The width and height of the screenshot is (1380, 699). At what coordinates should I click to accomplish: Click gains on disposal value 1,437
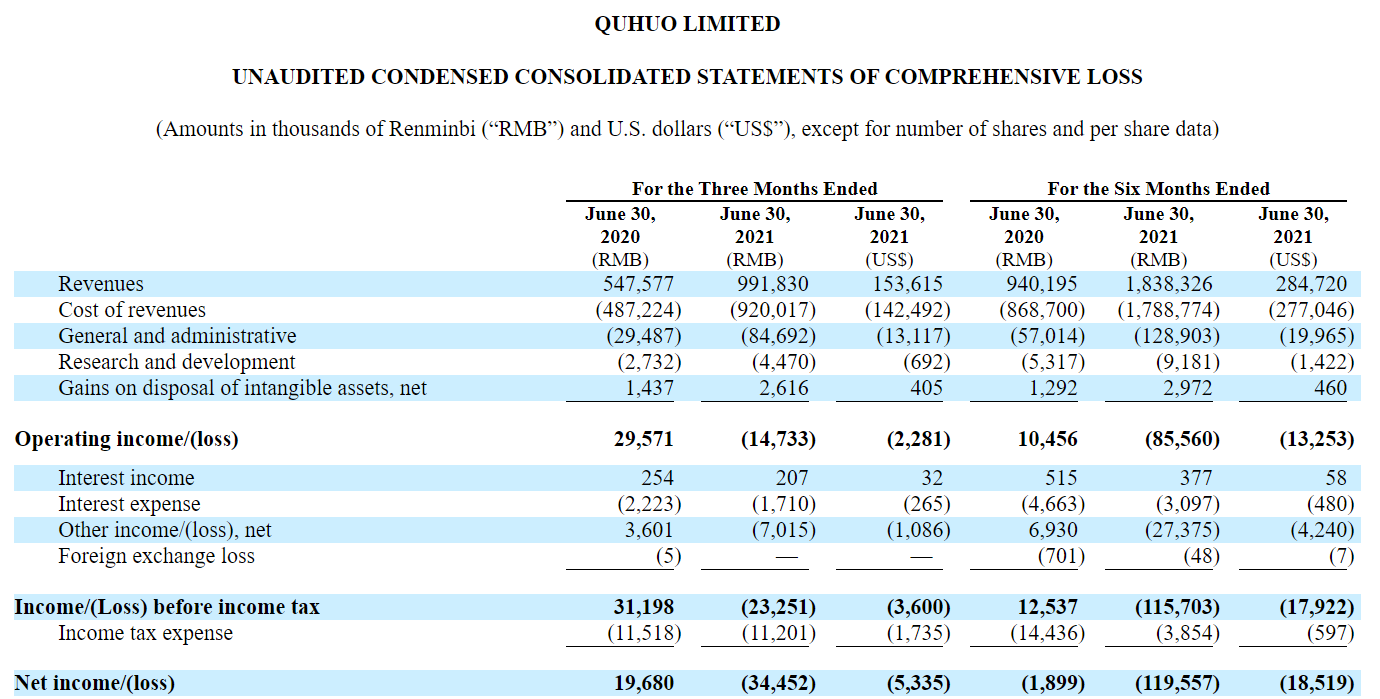point(648,388)
